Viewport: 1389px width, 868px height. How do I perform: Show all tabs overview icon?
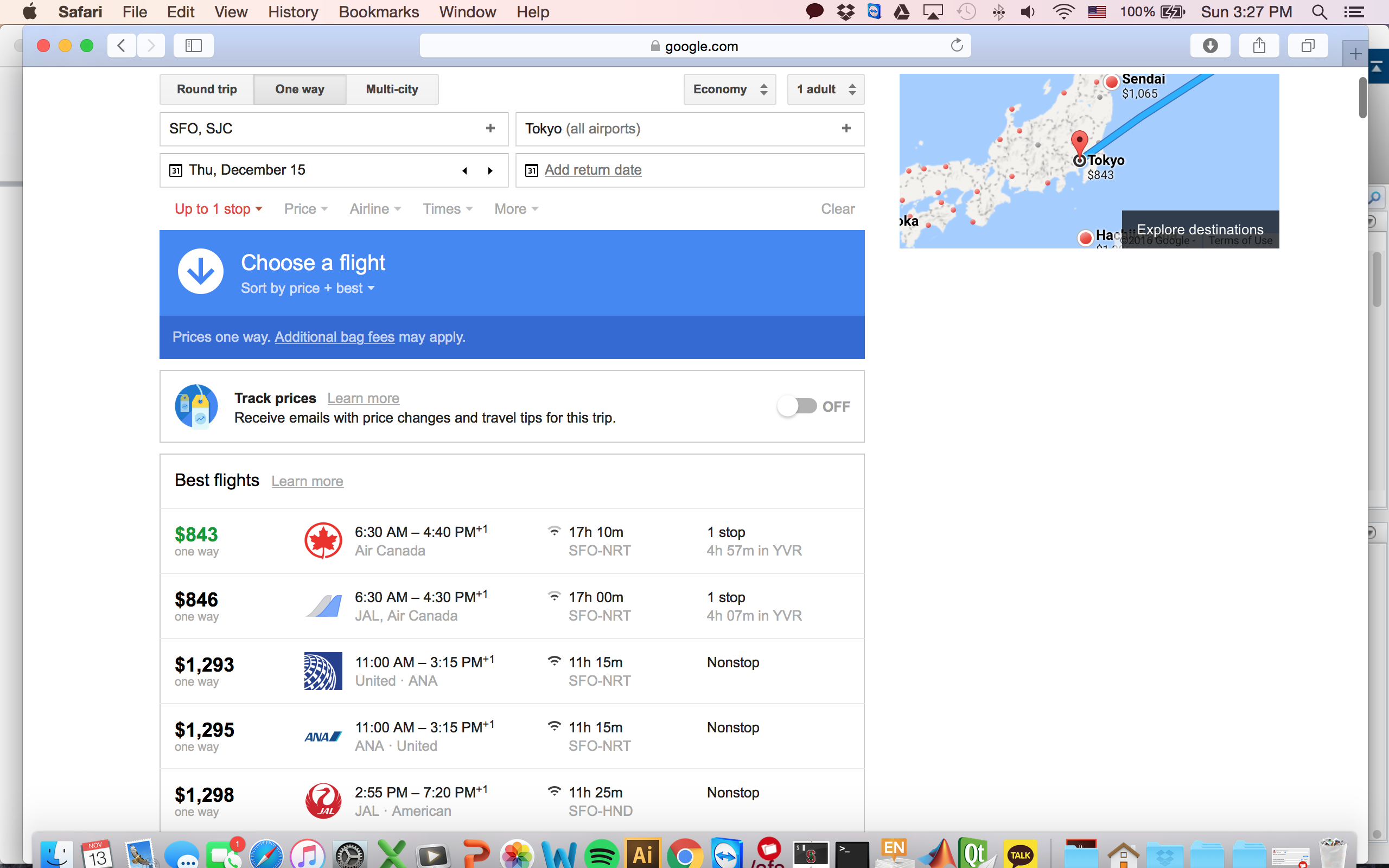(1308, 46)
